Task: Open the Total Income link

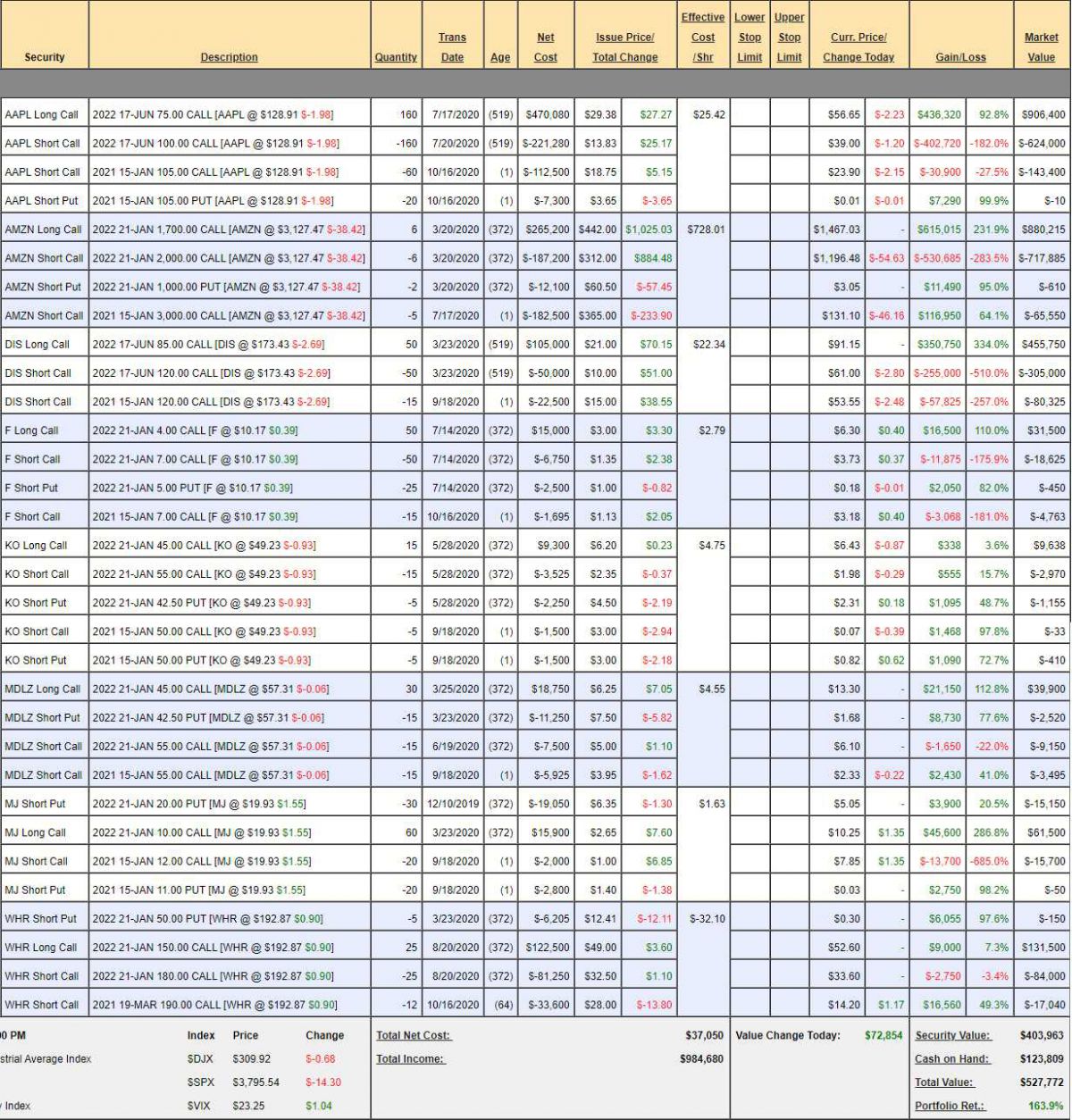Action: 410,1058
